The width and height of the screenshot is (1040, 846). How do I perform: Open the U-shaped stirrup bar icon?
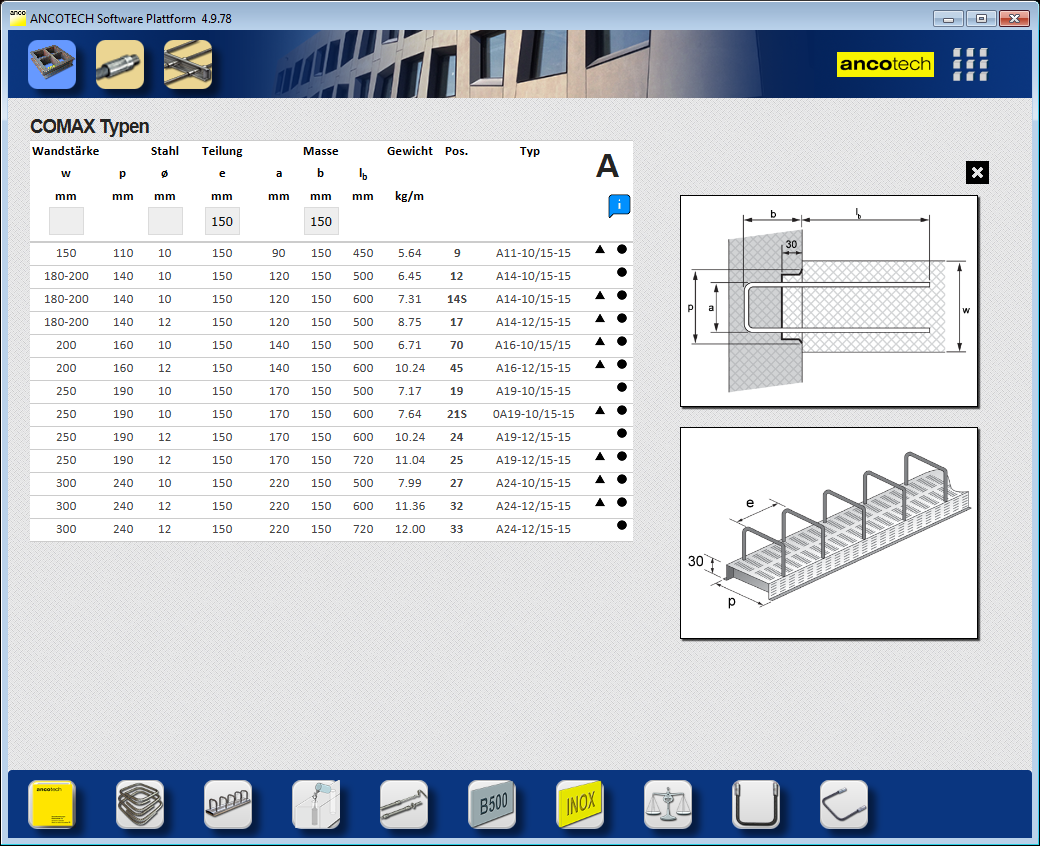(x=756, y=804)
